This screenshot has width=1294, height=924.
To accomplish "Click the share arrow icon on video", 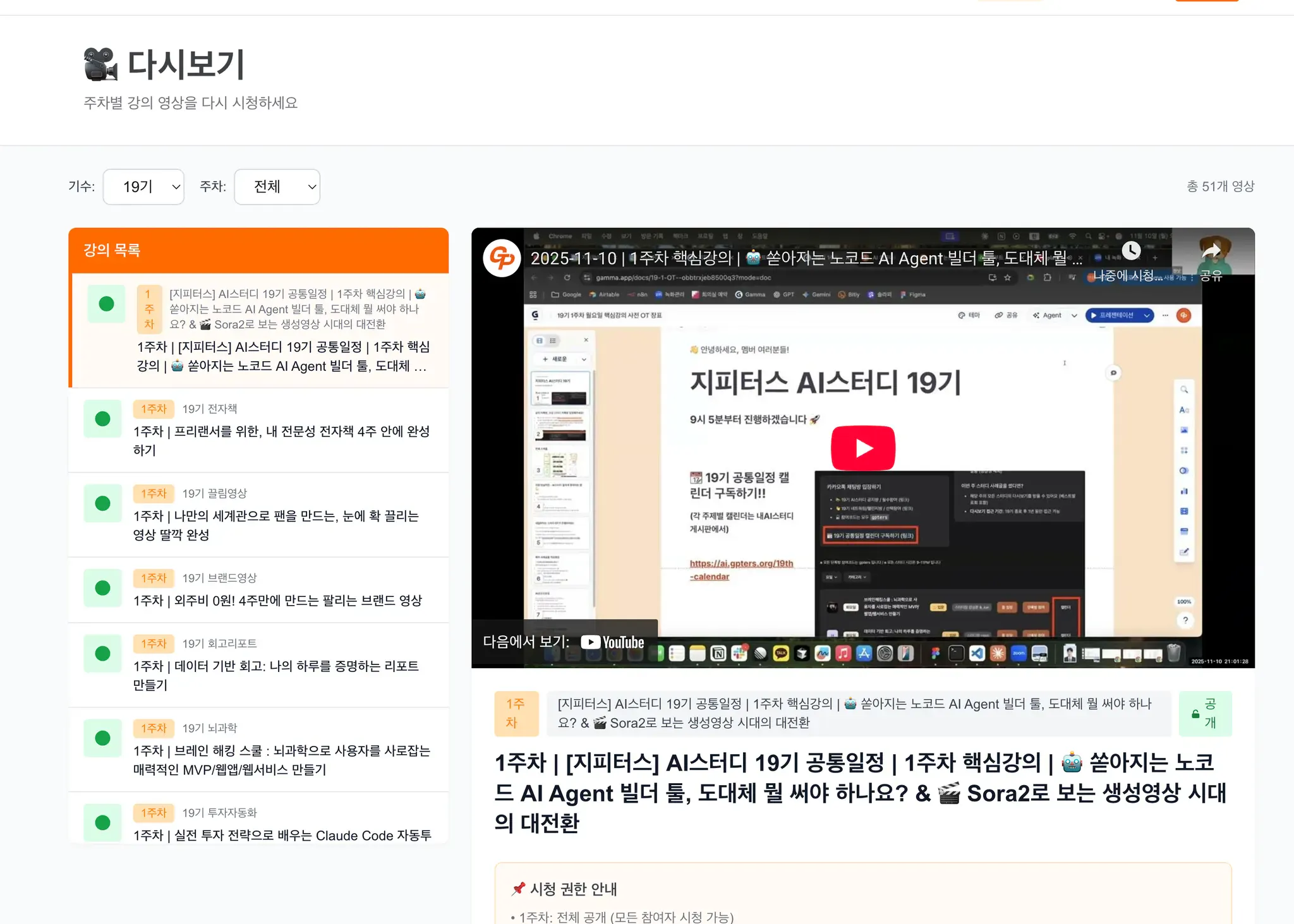I will (1211, 251).
